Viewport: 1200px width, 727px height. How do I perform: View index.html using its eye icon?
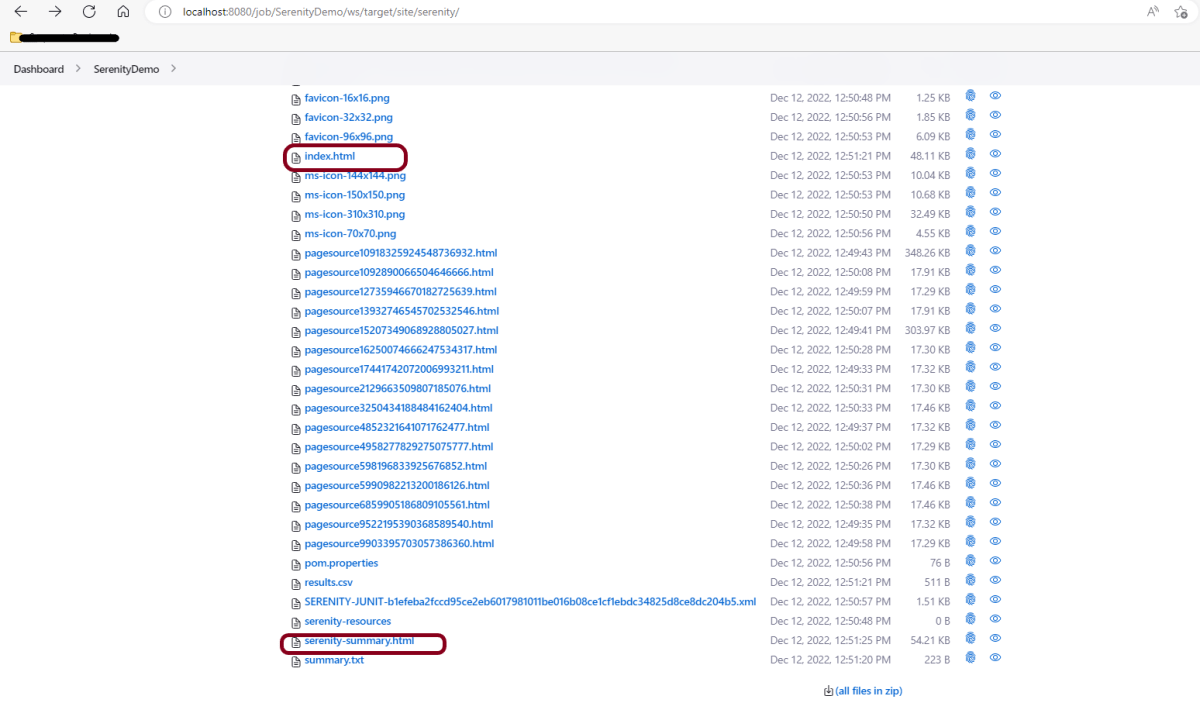(x=995, y=154)
